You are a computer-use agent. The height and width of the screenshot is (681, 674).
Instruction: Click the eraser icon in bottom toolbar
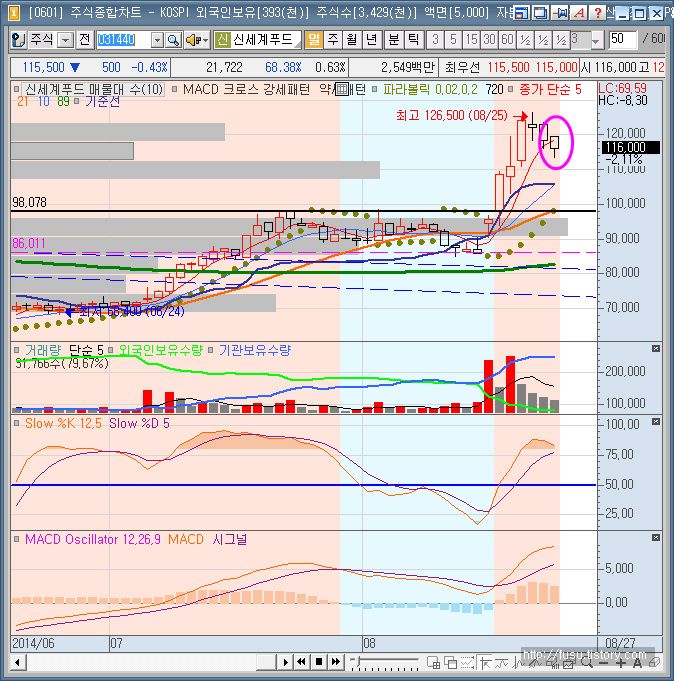click(x=654, y=662)
